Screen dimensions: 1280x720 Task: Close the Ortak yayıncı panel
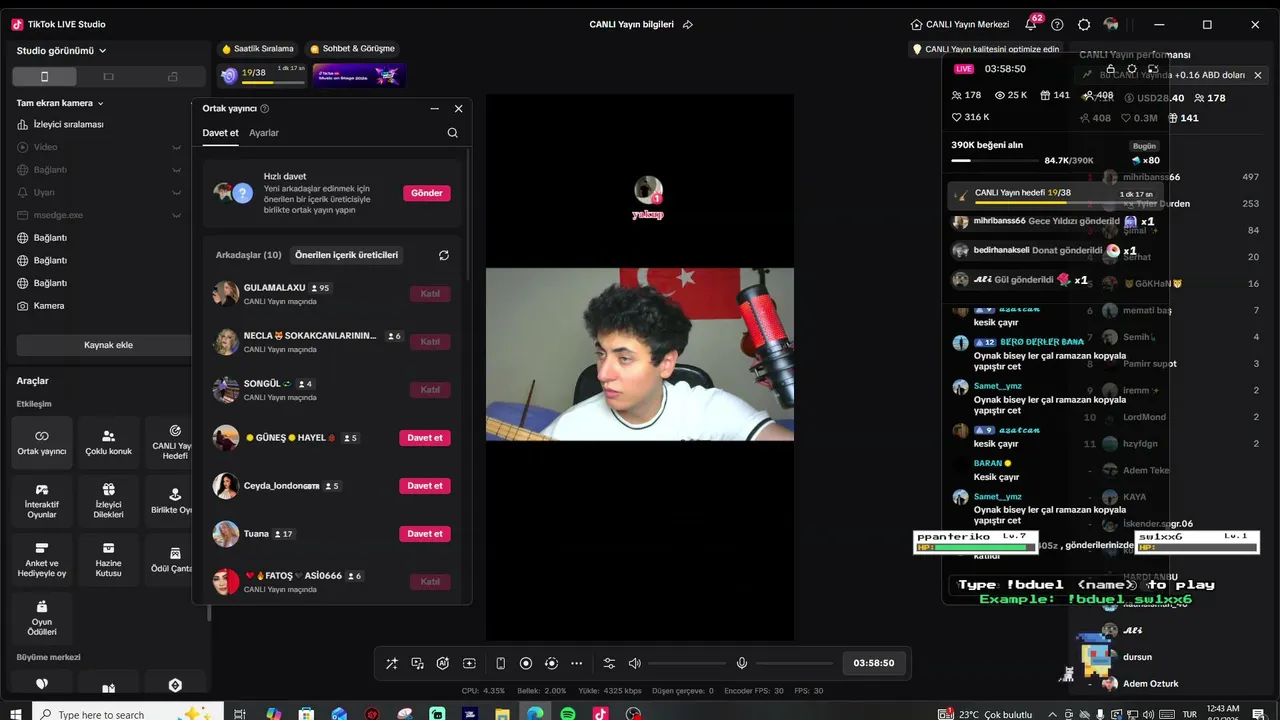coord(458,109)
